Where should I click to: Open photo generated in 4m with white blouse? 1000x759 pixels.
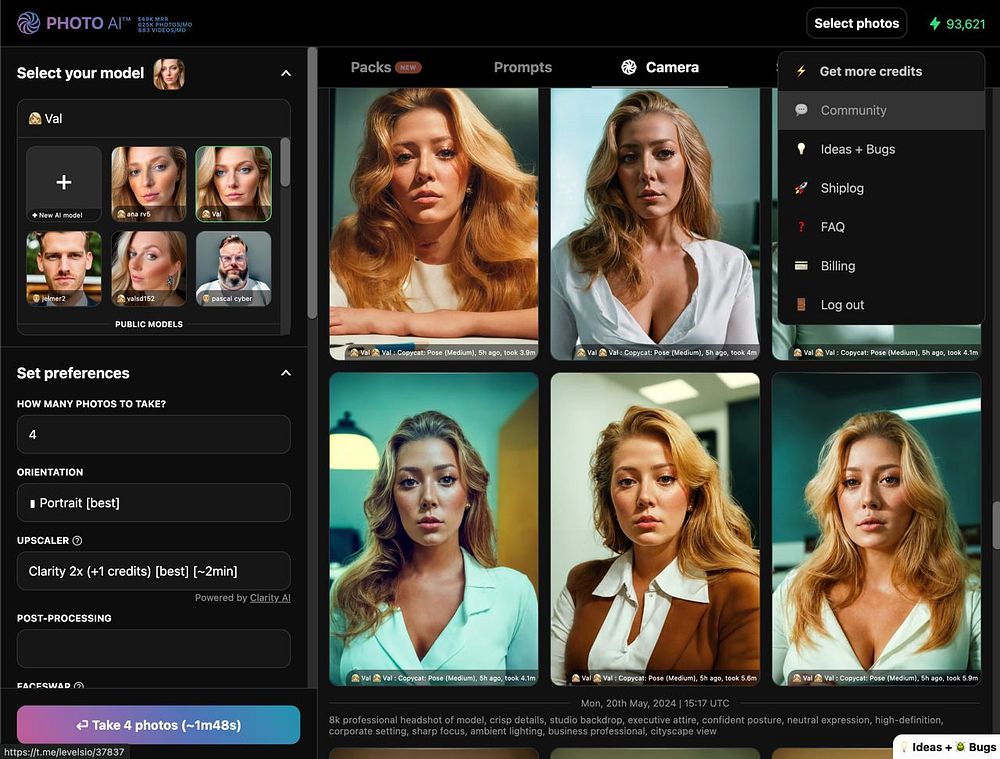pyautogui.click(x=655, y=223)
